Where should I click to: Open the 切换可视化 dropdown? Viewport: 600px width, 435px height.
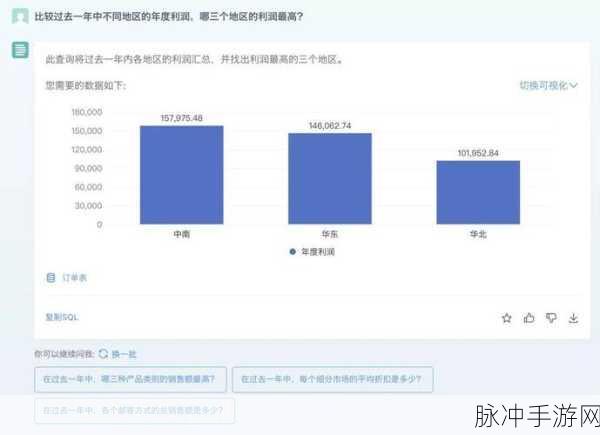tap(548, 85)
